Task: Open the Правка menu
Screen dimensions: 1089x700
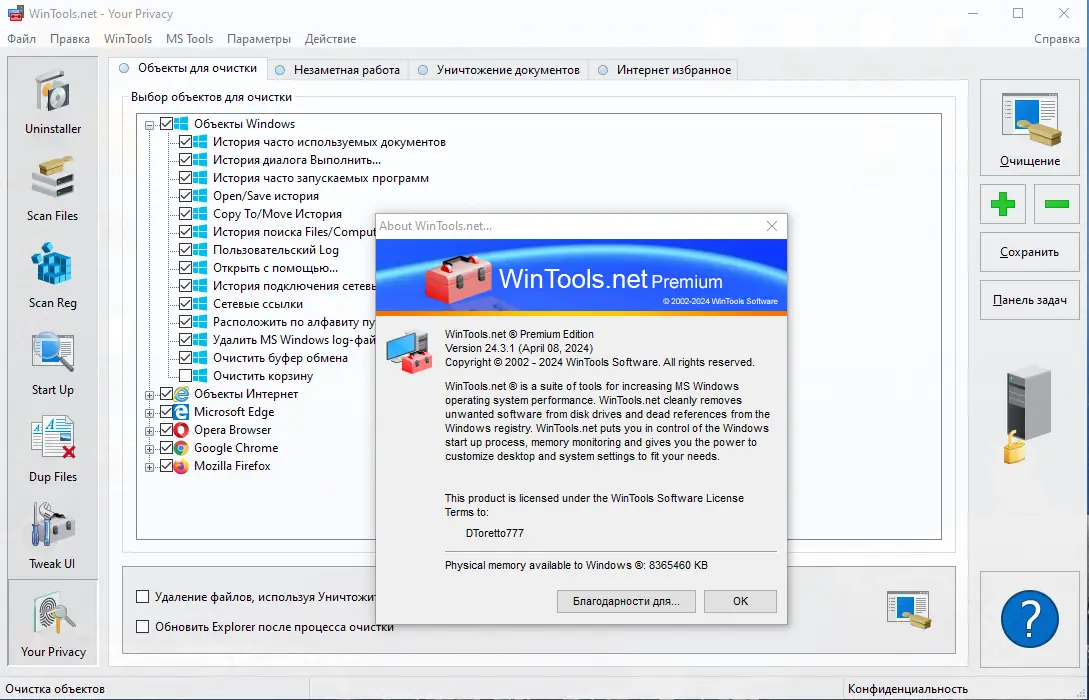Action: click(x=69, y=39)
